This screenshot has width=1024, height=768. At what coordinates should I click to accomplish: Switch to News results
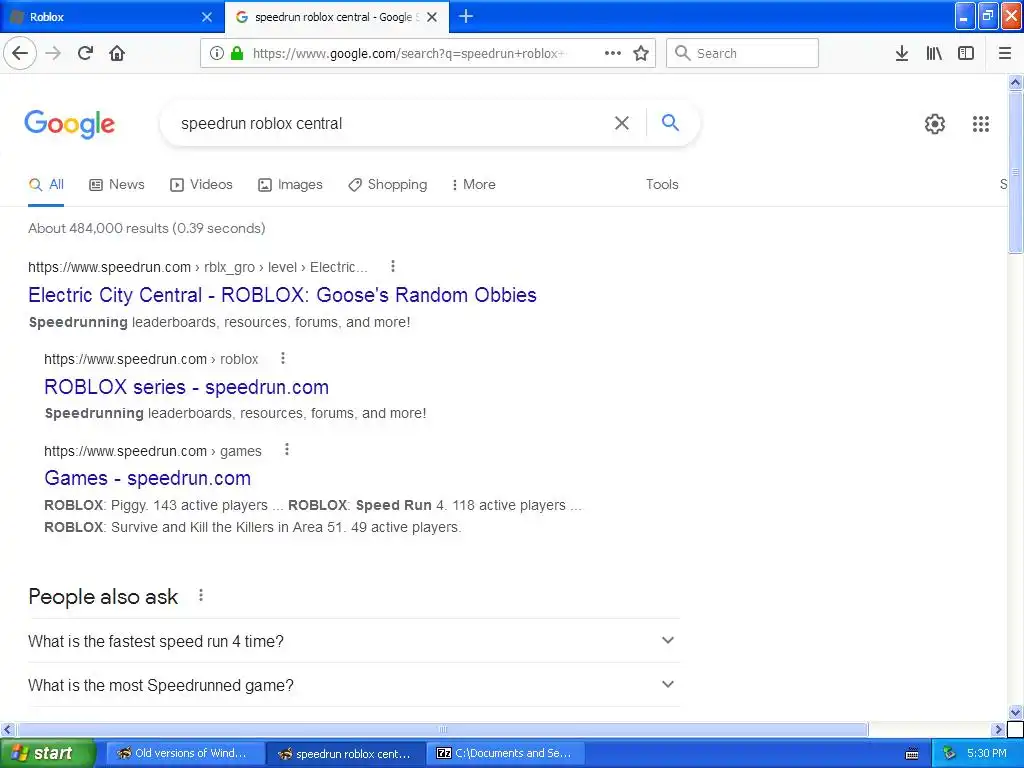[x=117, y=185]
